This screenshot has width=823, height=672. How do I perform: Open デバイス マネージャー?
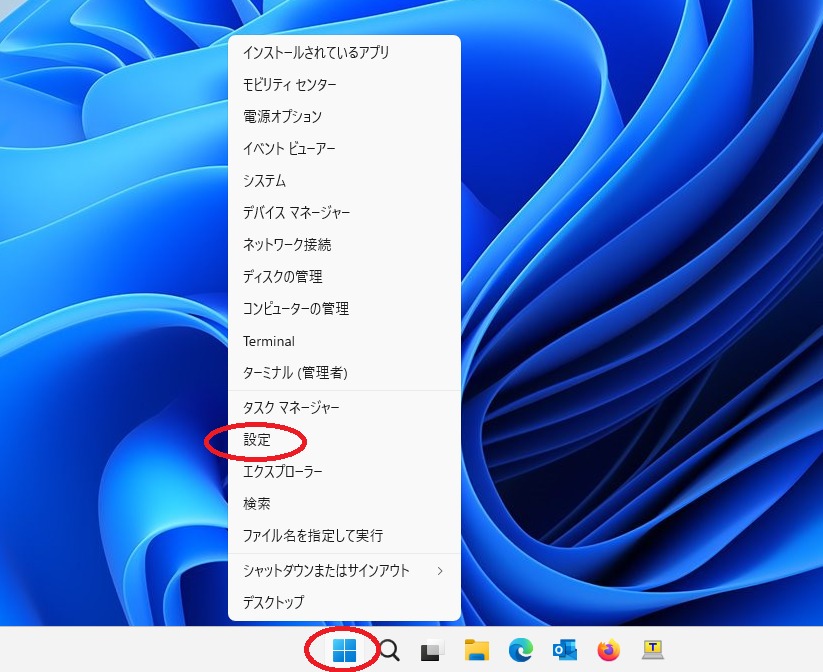pos(344,213)
